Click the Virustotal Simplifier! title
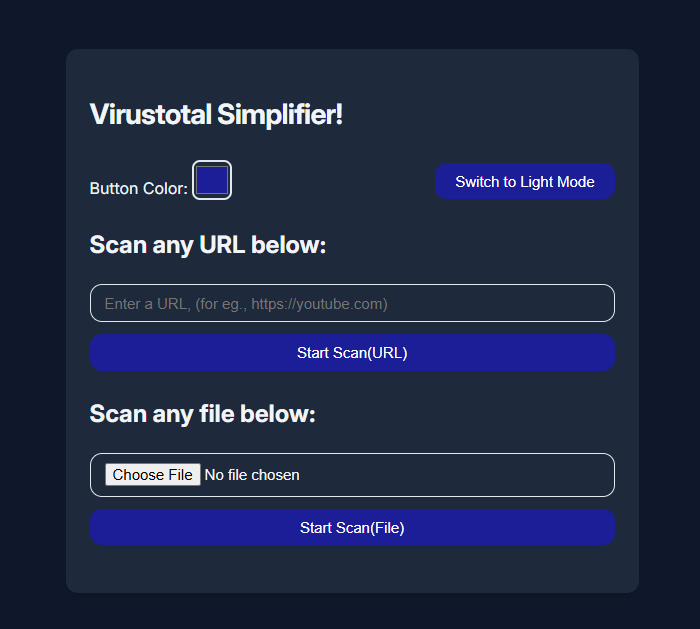The image size is (700, 629). (x=216, y=115)
